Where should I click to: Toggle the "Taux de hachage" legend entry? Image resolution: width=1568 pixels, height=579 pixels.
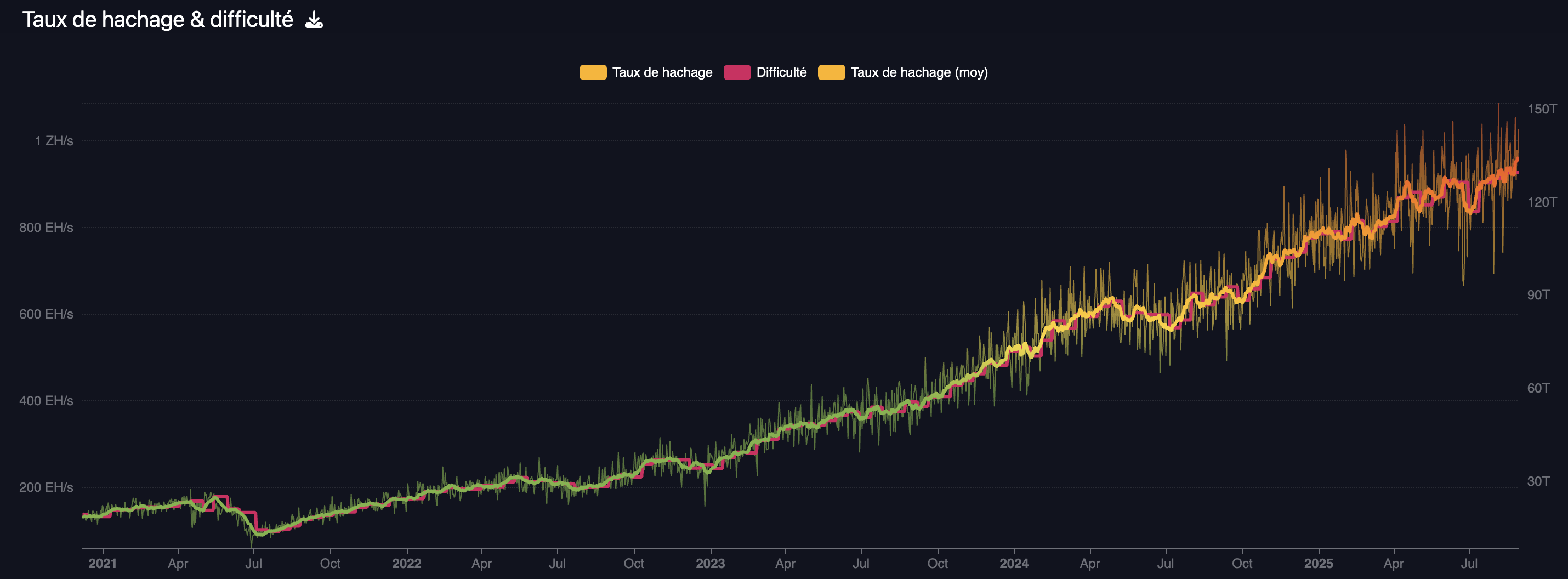[x=662, y=72]
